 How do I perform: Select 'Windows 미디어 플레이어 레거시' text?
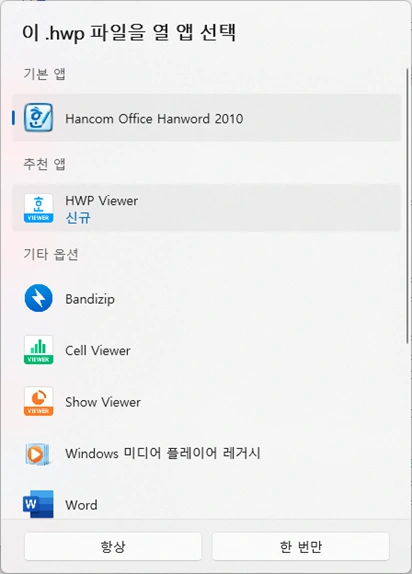click(x=163, y=454)
